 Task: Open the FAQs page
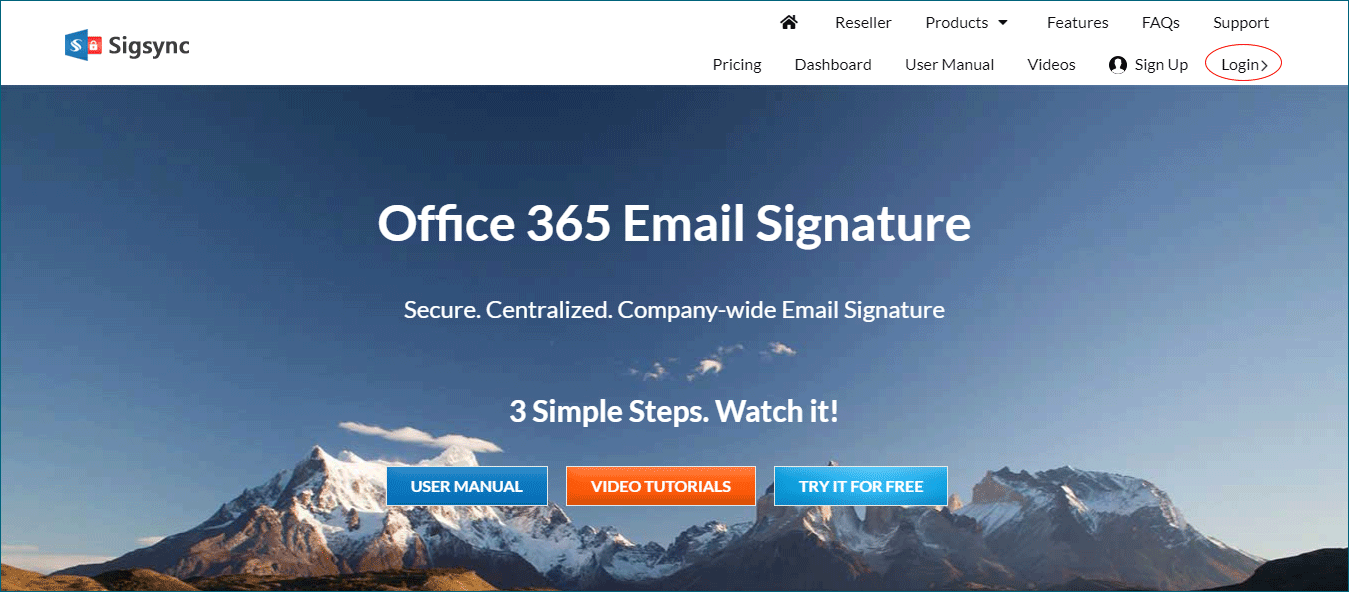coord(1160,22)
